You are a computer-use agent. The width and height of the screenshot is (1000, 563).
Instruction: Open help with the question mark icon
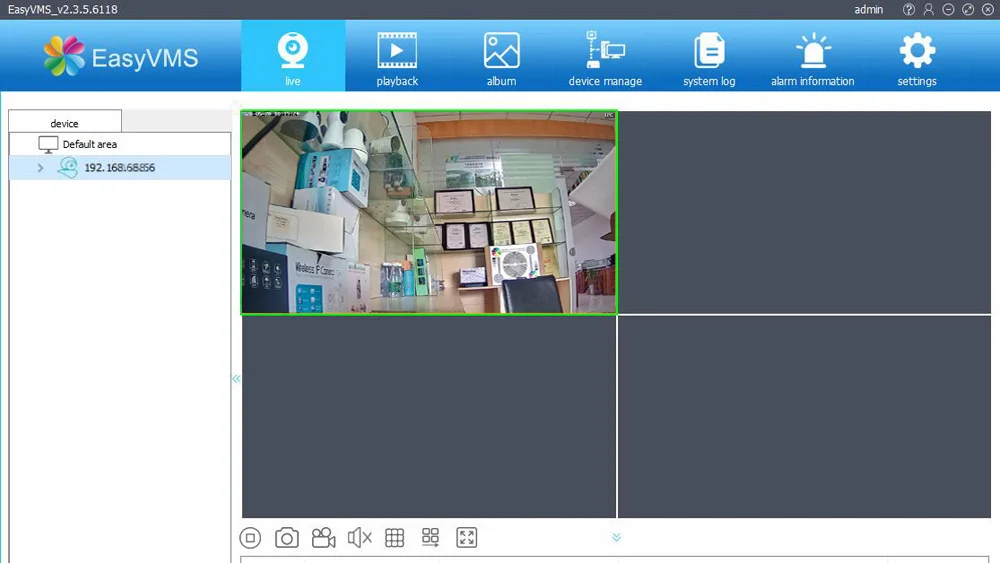coord(909,10)
